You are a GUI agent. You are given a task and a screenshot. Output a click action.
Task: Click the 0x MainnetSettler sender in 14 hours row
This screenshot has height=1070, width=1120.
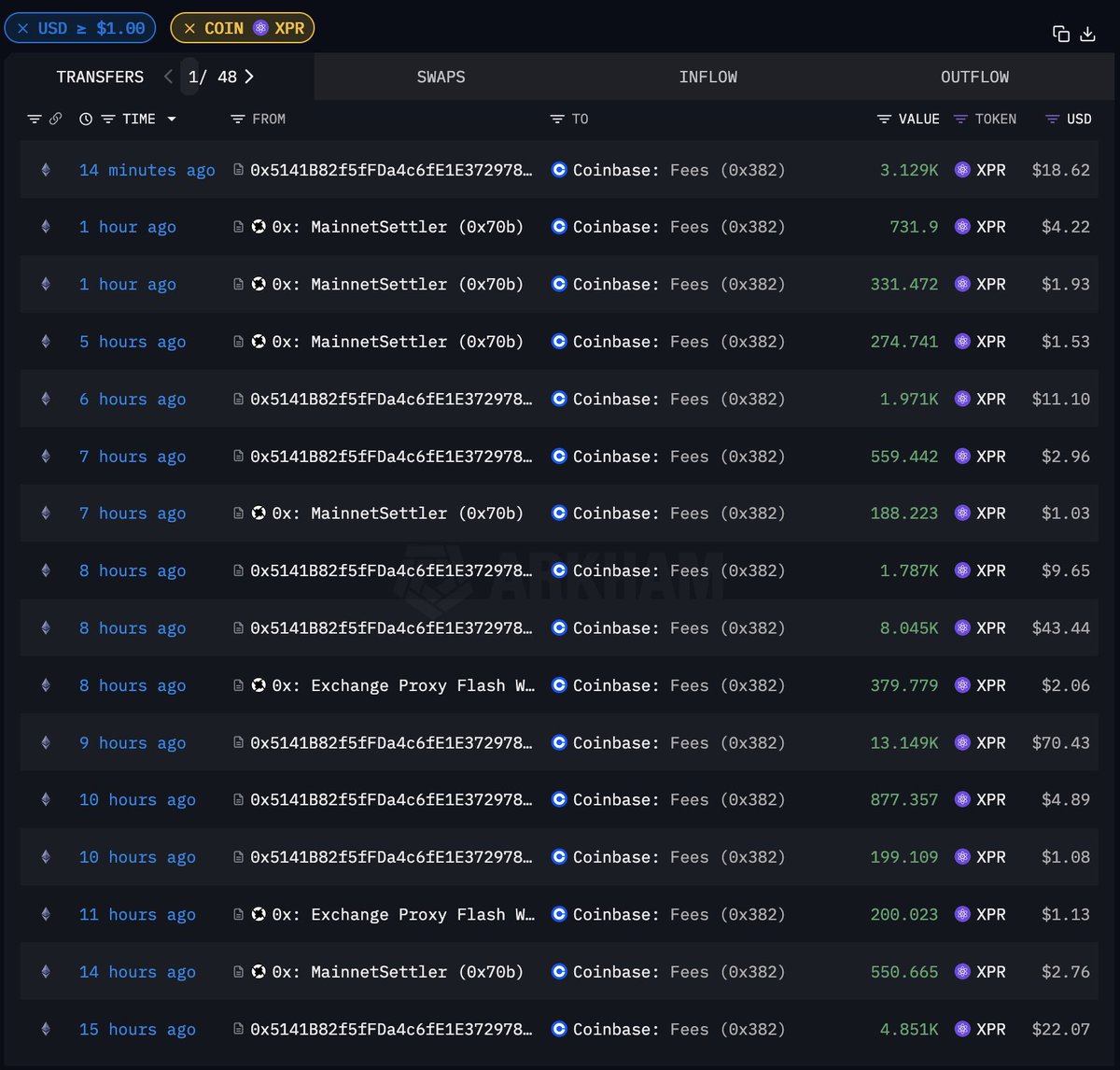point(398,972)
